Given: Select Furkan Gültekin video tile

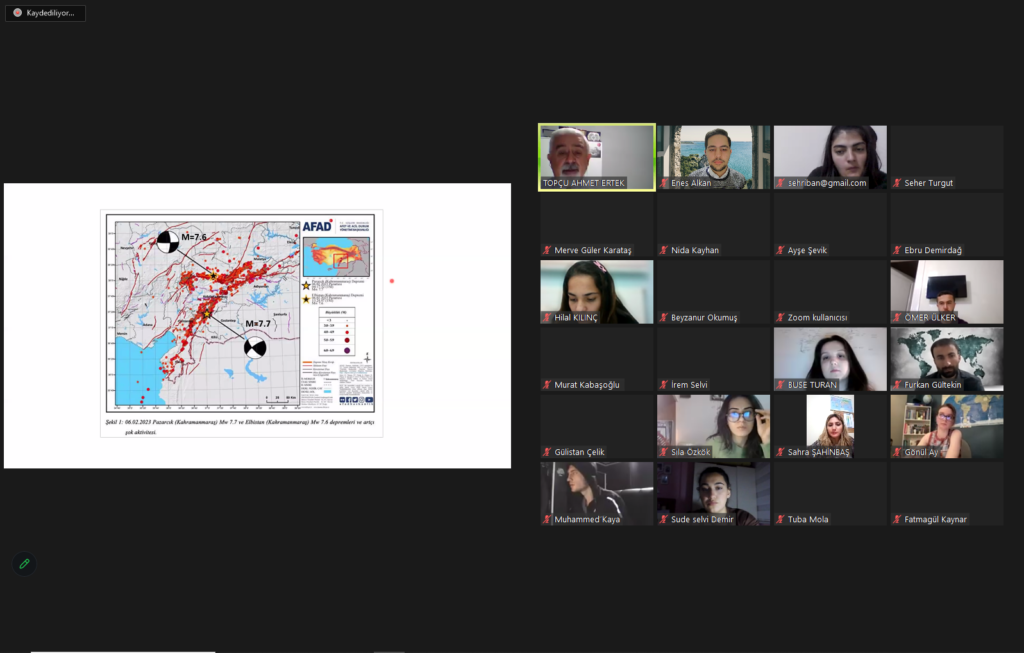Looking at the screenshot, I should coord(947,359).
